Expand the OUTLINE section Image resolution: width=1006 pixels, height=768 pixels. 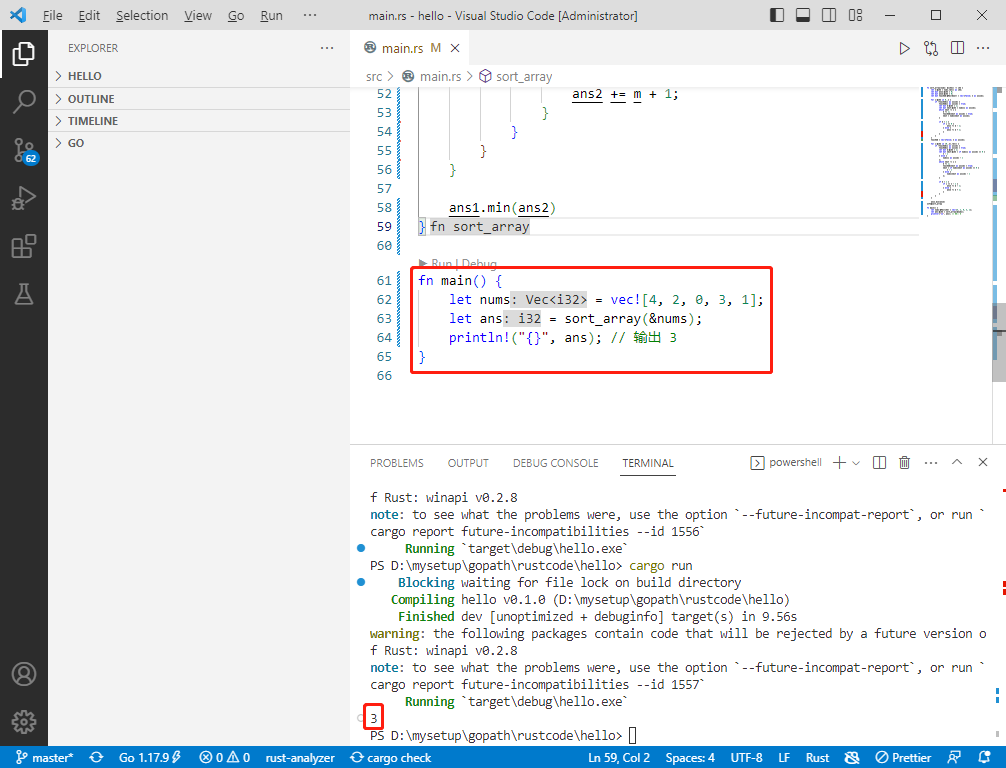pyautogui.click(x=199, y=99)
